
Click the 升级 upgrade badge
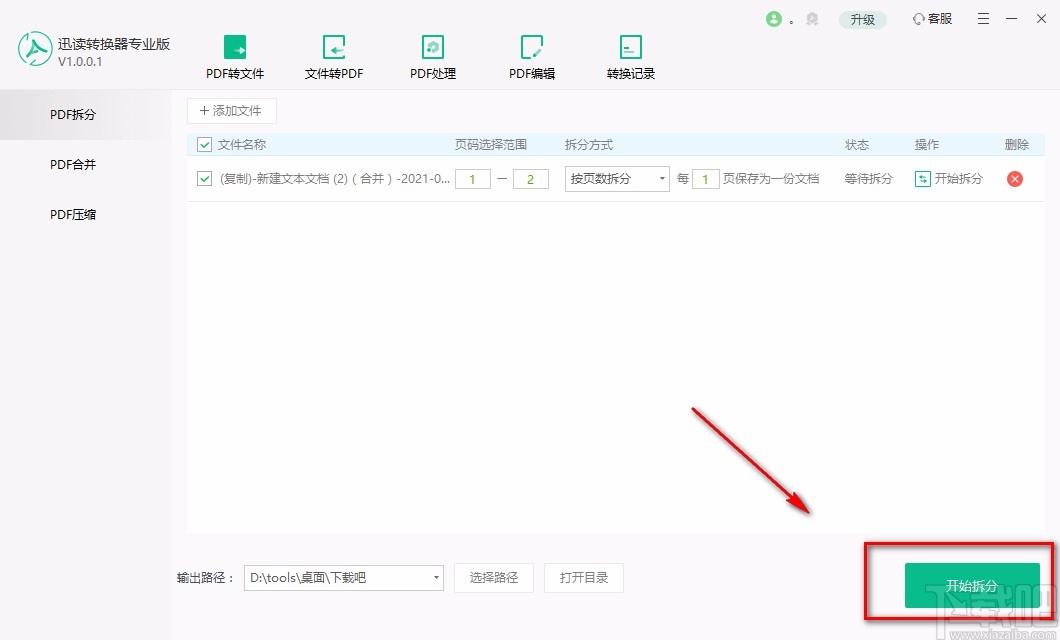pyautogui.click(x=862, y=18)
